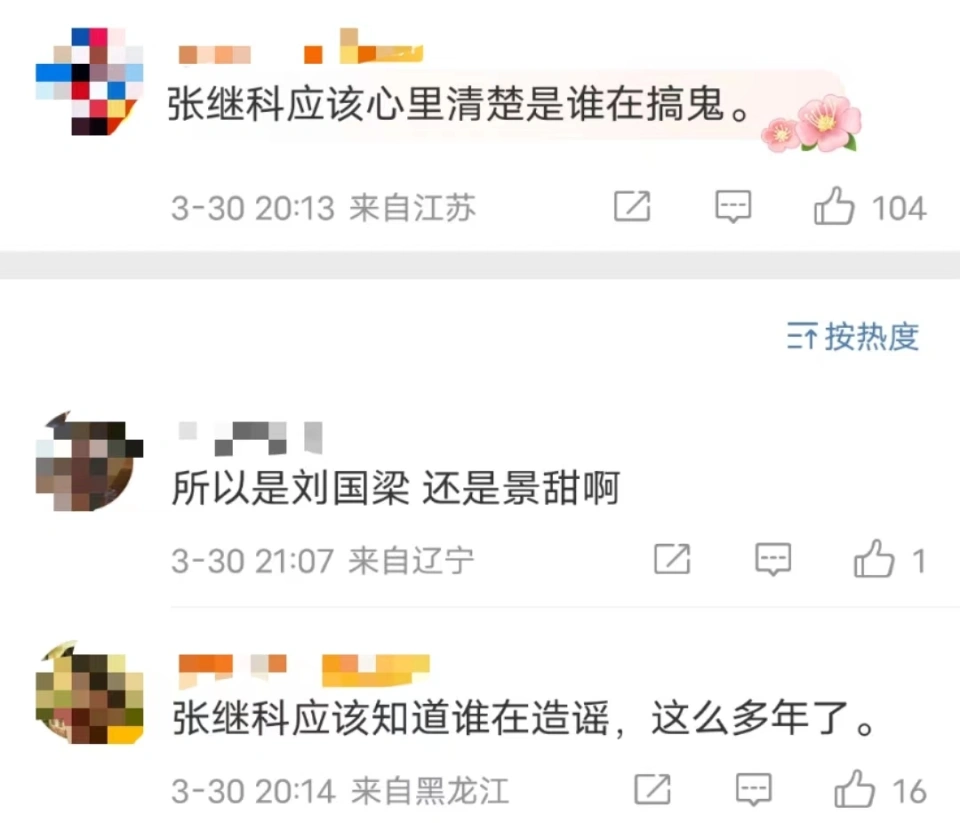Image resolution: width=960 pixels, height=823 pixels.
Task: Tap the yellow badge beside the third username
Action: tap(376, 669)
